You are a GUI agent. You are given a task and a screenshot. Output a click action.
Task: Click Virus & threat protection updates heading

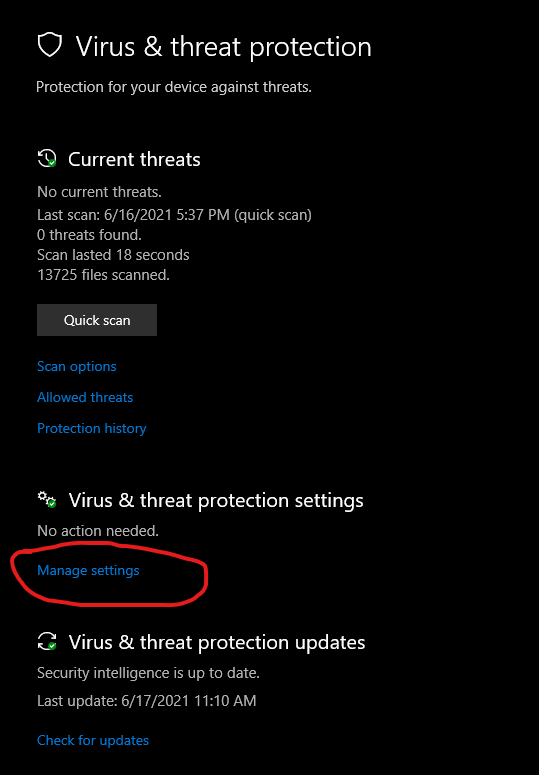[217, 642]
